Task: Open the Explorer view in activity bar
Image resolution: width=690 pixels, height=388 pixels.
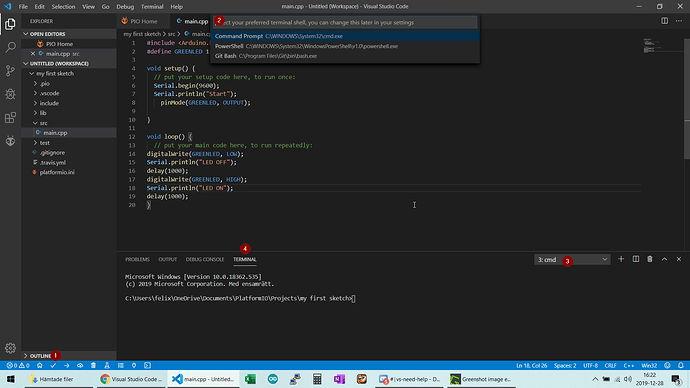Action: (x=10, y=24)
